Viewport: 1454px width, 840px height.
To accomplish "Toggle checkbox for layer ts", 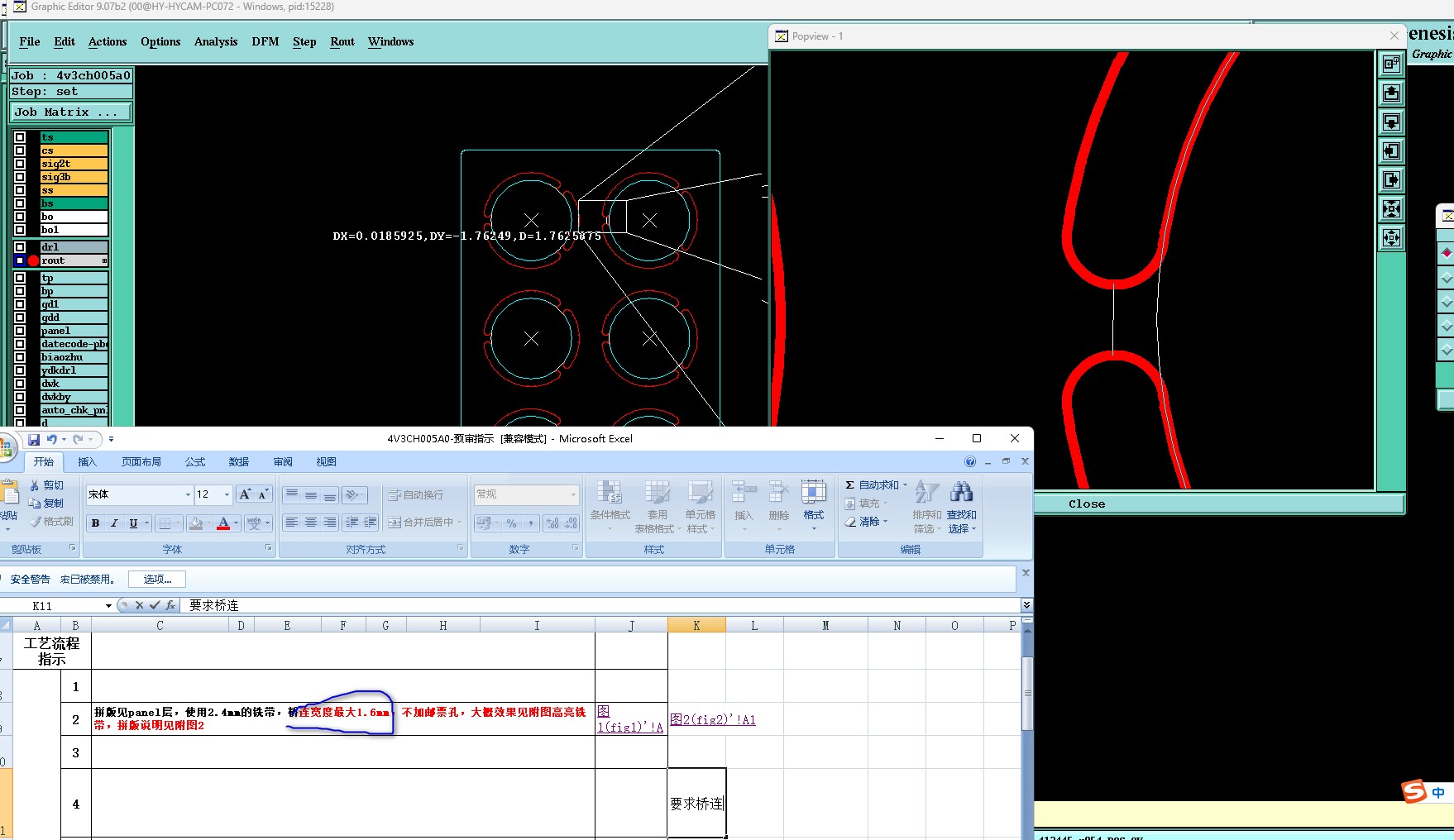I will 20,137.
